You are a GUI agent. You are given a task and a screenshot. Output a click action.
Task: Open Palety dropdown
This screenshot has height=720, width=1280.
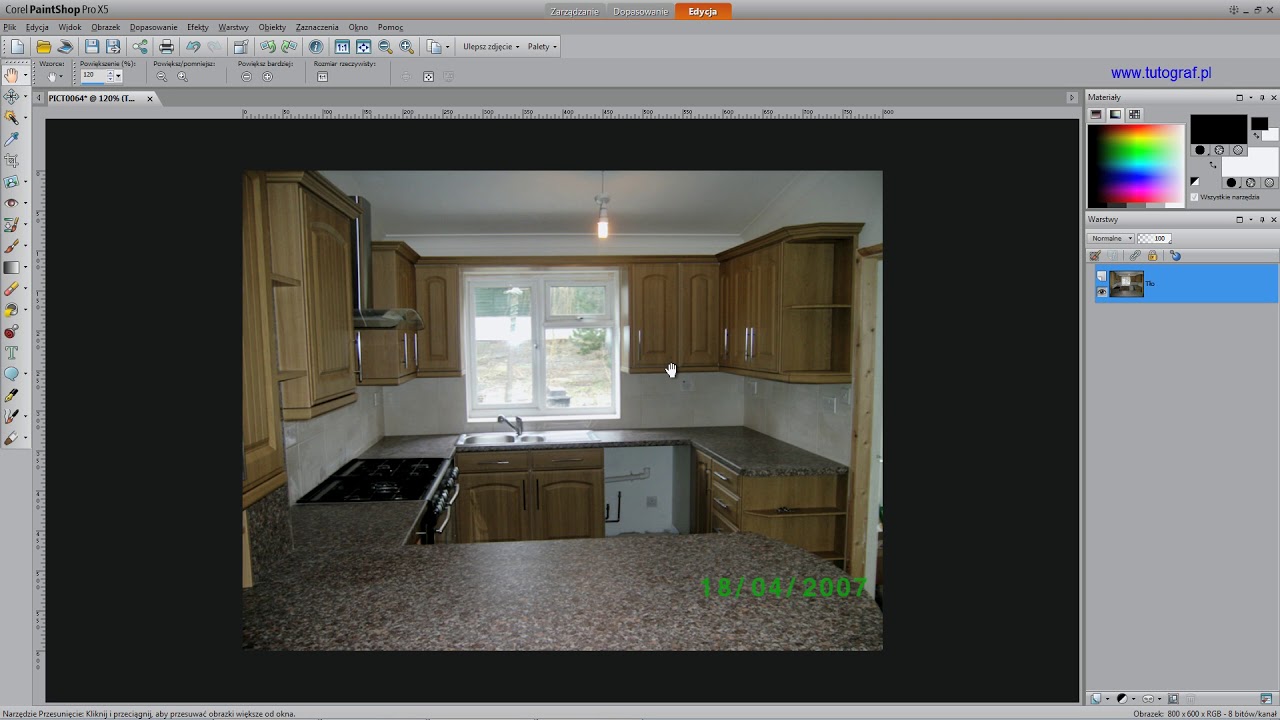coord(542,47)
